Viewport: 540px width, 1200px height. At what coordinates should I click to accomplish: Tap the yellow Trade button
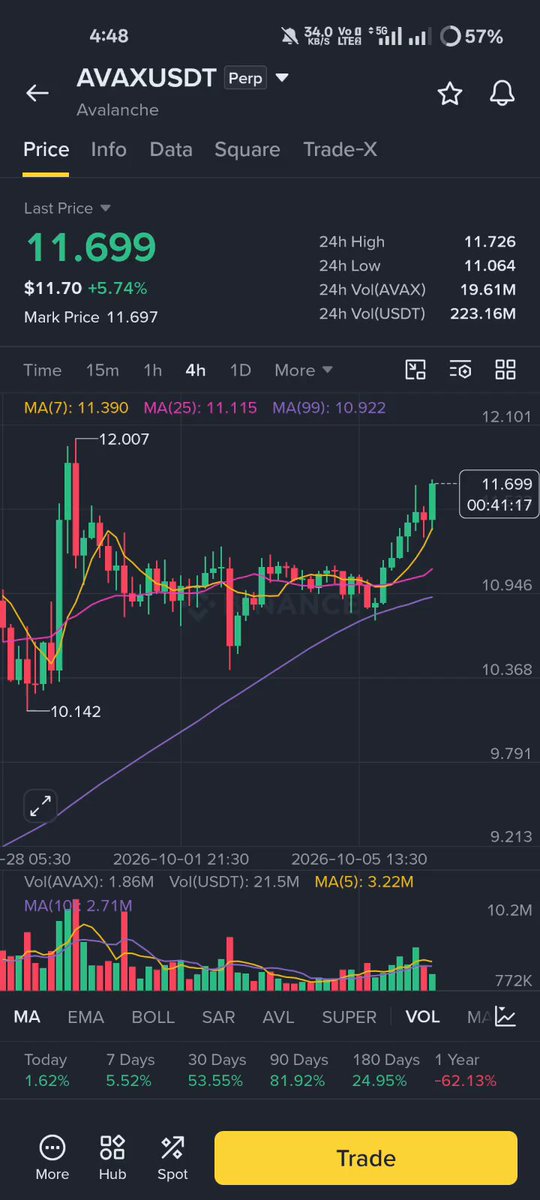point(366,1158)
